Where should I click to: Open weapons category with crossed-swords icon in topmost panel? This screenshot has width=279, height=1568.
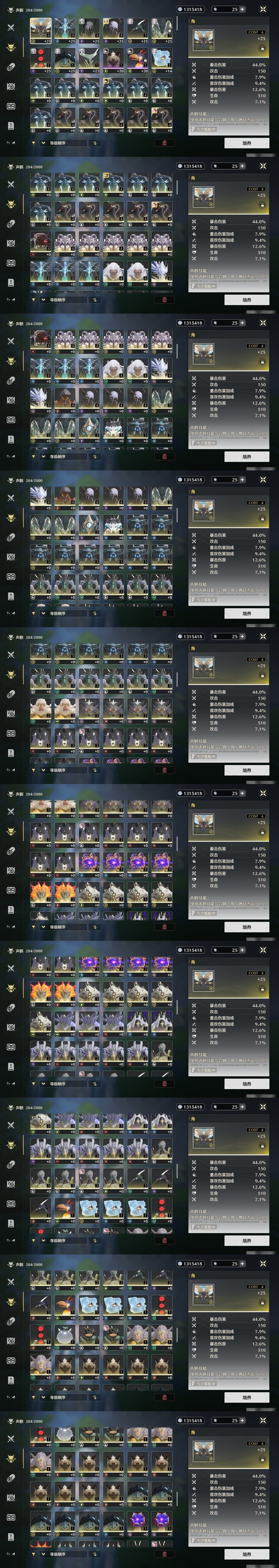pyautogui.click(x=11, y=27)
